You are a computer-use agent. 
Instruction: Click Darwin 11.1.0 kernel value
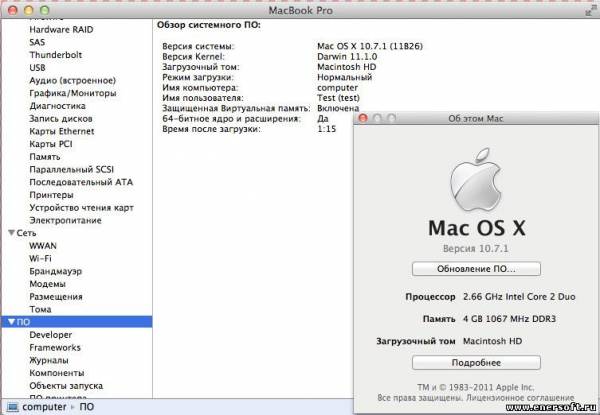tap(347, 57)
